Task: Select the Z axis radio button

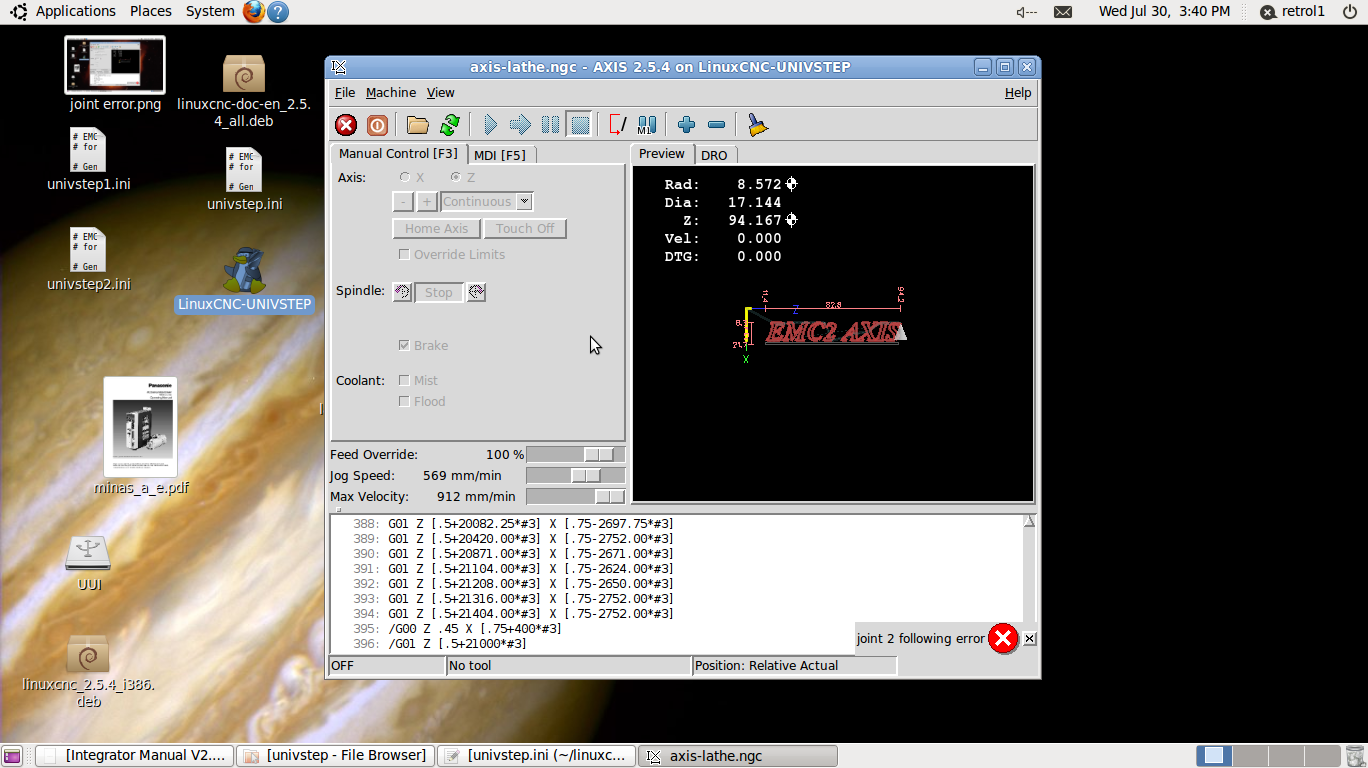Action: (455, 177)
